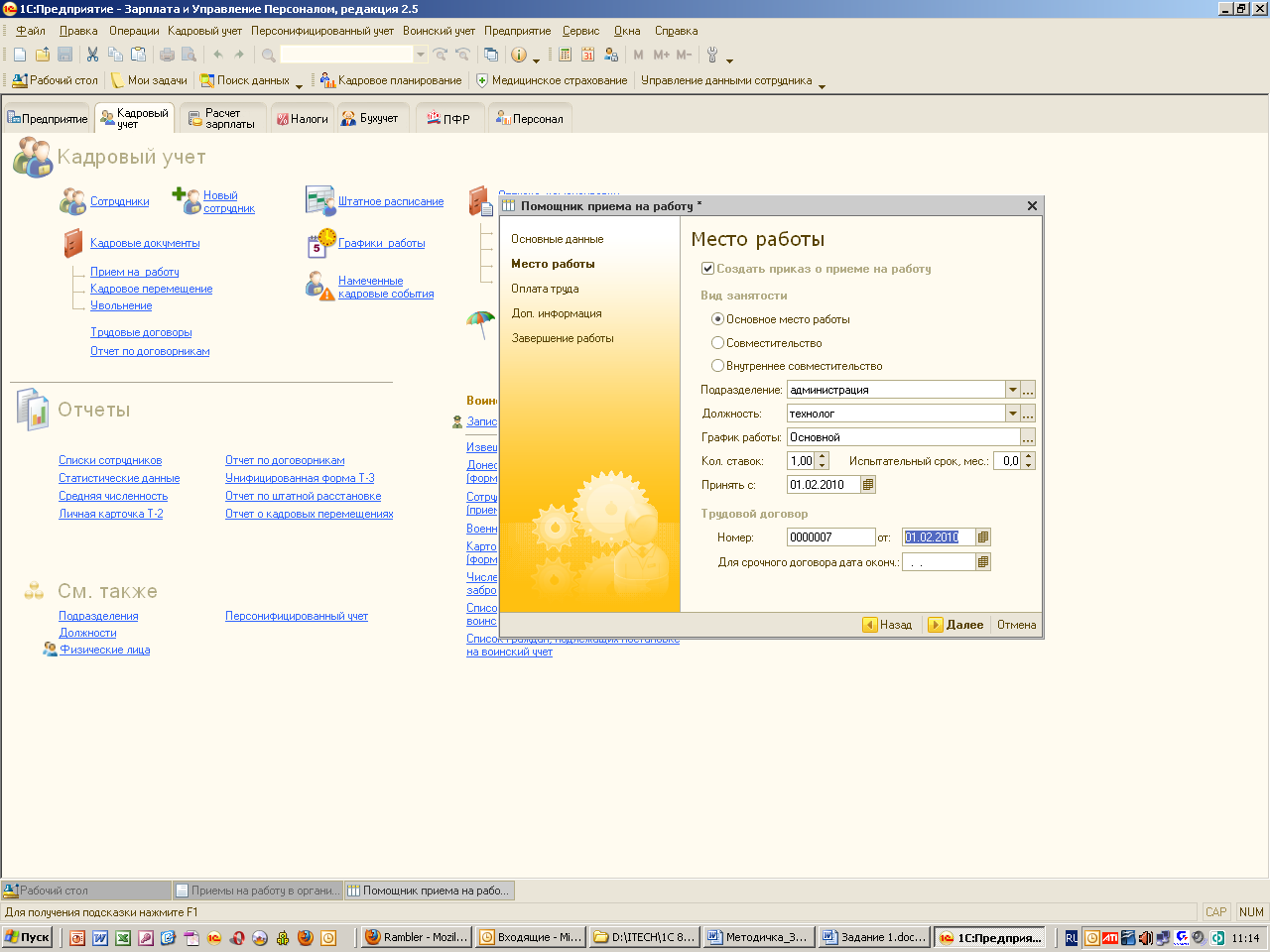Click ellipsis button next to Должность
1270x952 pixels.
coord(1028,414)
